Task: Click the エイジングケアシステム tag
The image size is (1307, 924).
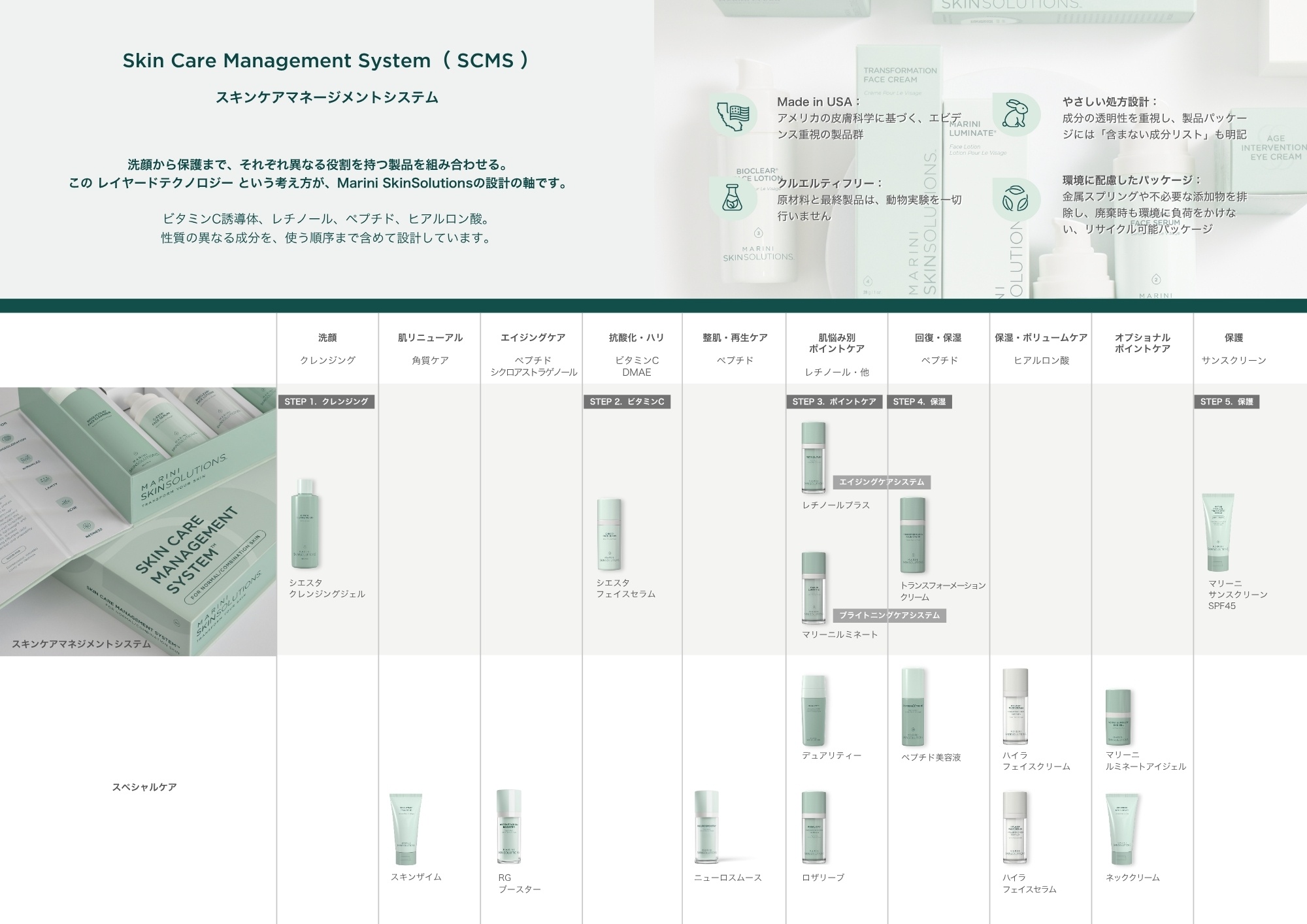Action: coord(882,482)
